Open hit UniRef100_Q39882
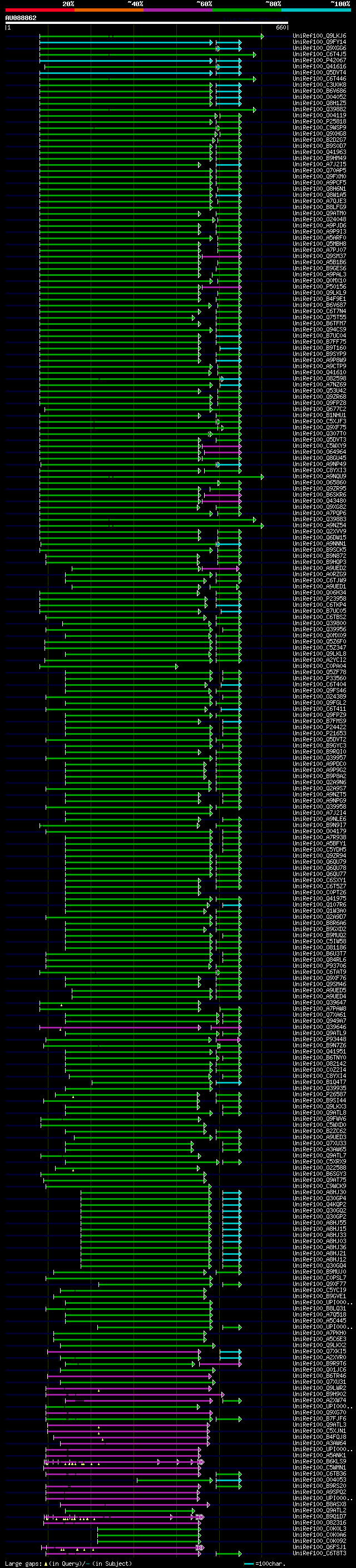The height and width of the screenshot is (1568, 356). pos(319,110)
